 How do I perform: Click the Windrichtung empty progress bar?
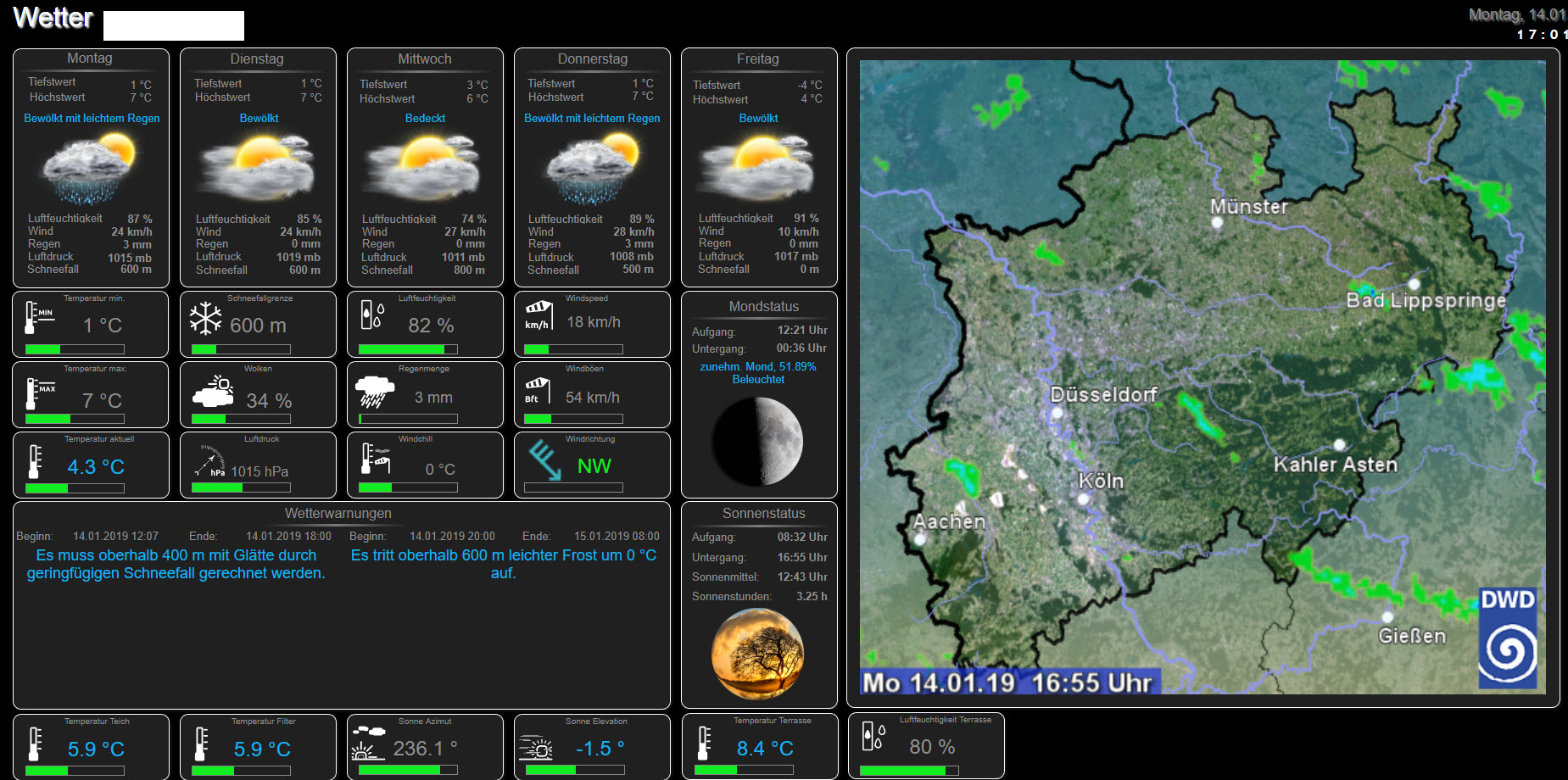tap(573, 487)
